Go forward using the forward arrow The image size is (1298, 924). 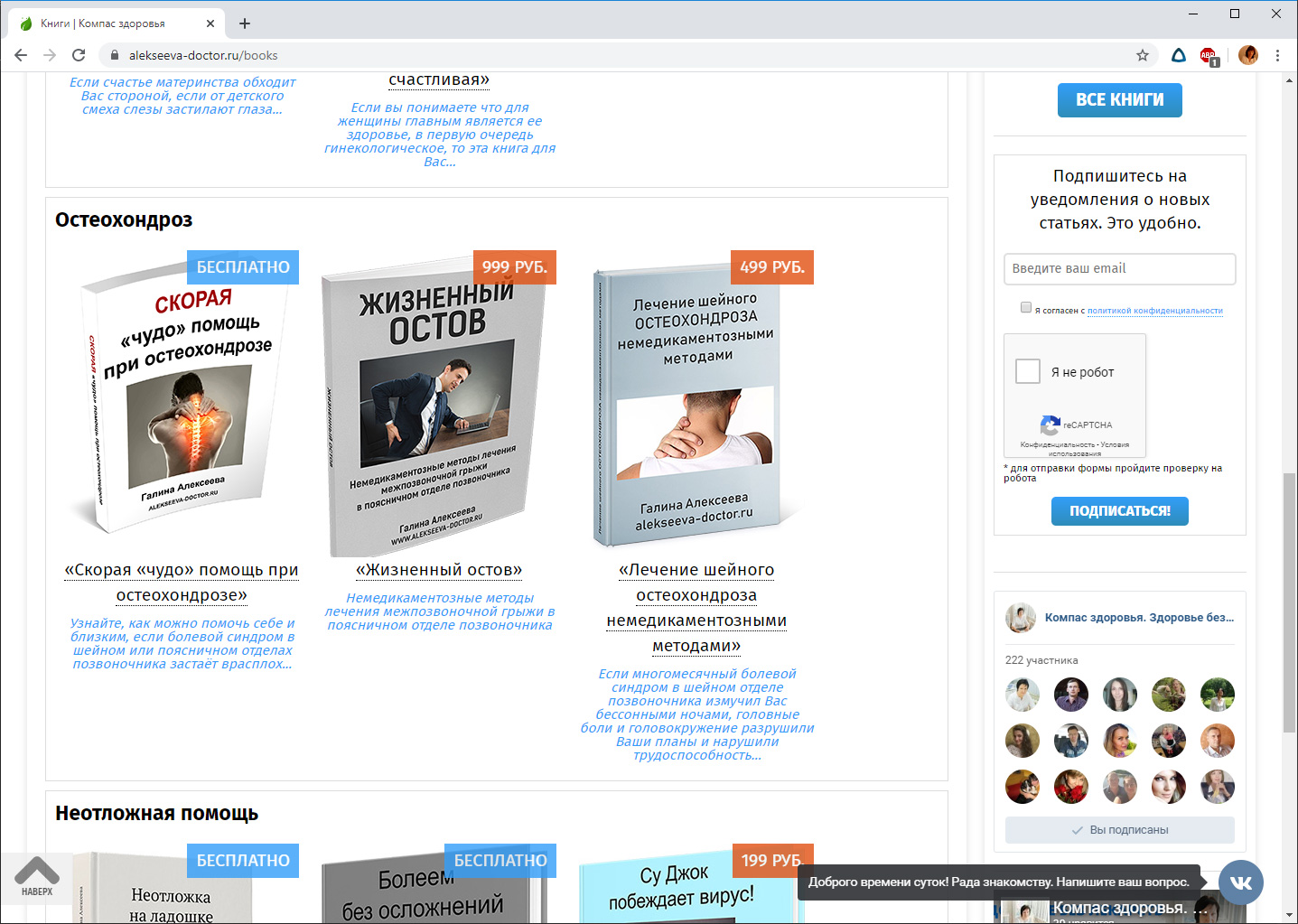pyautogui.click(x=50, y=55)
